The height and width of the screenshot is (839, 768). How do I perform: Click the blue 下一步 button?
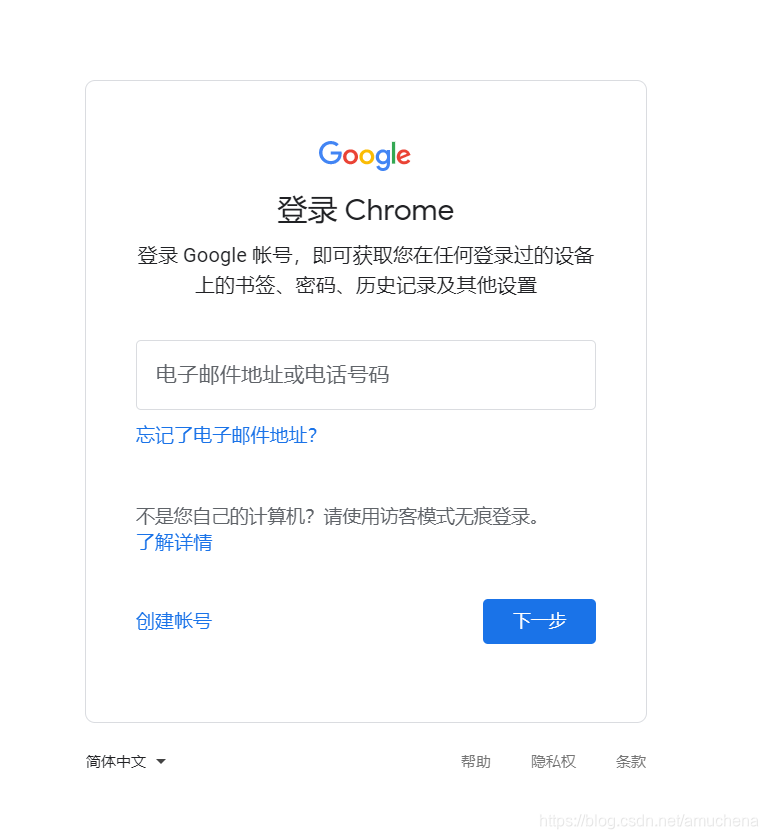point(539,621)
